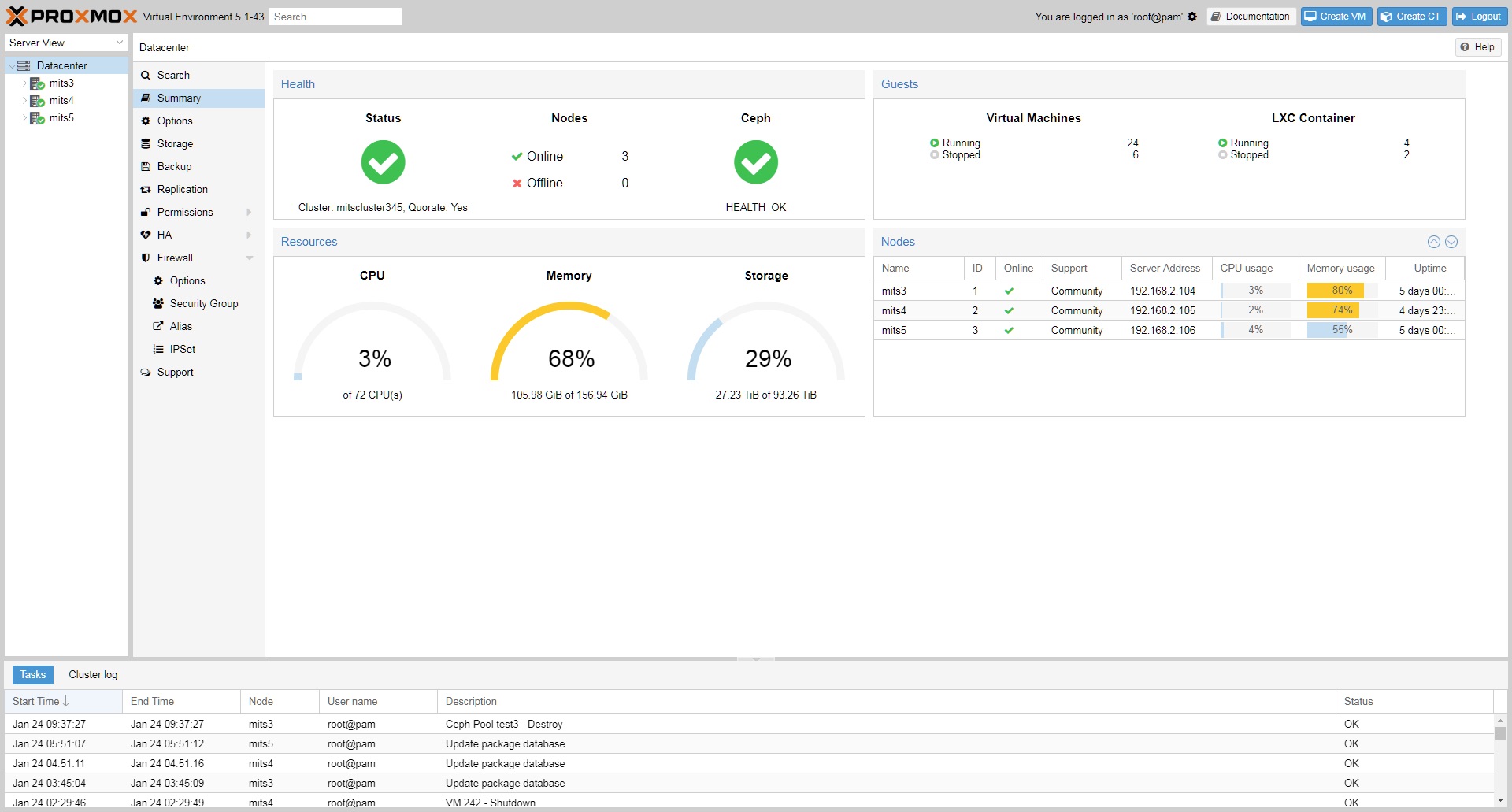Click the Create VM button
Image resolution: width=1512 pixels, height=812 pixels.
[x=1336, y=17]
